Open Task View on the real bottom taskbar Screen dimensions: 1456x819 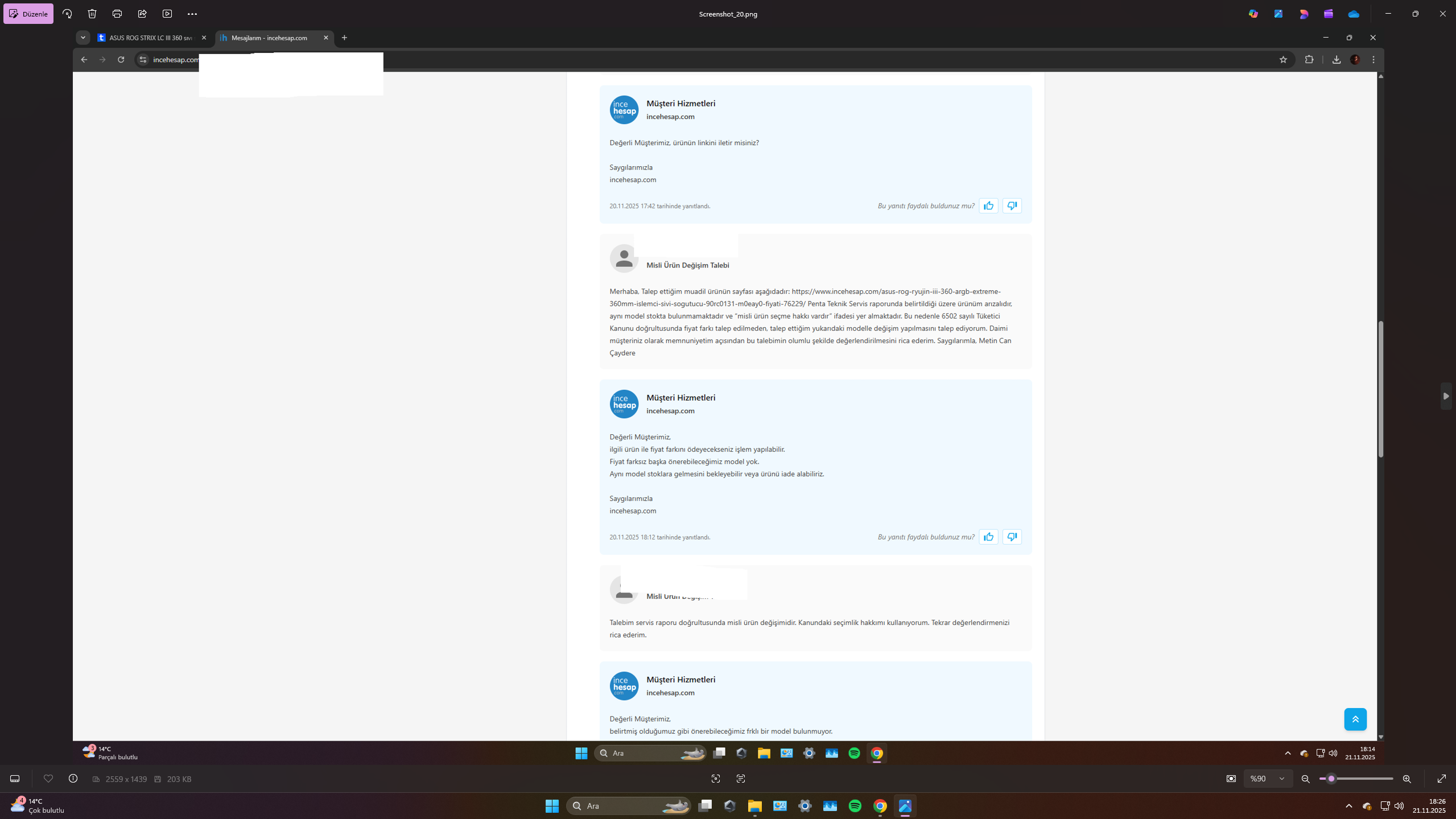pyautogui.click(x=705, y=806)
